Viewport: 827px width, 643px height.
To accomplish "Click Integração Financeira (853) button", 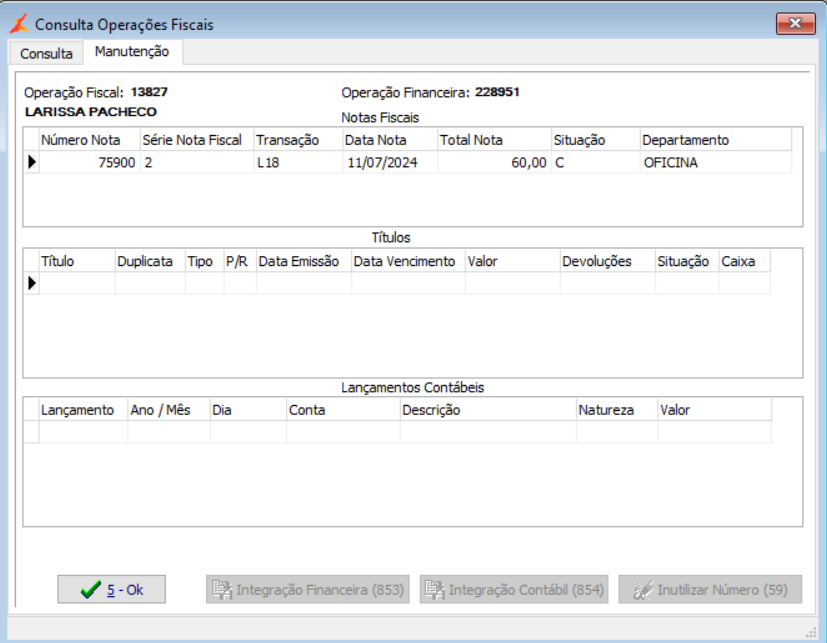I will [307, 589].
